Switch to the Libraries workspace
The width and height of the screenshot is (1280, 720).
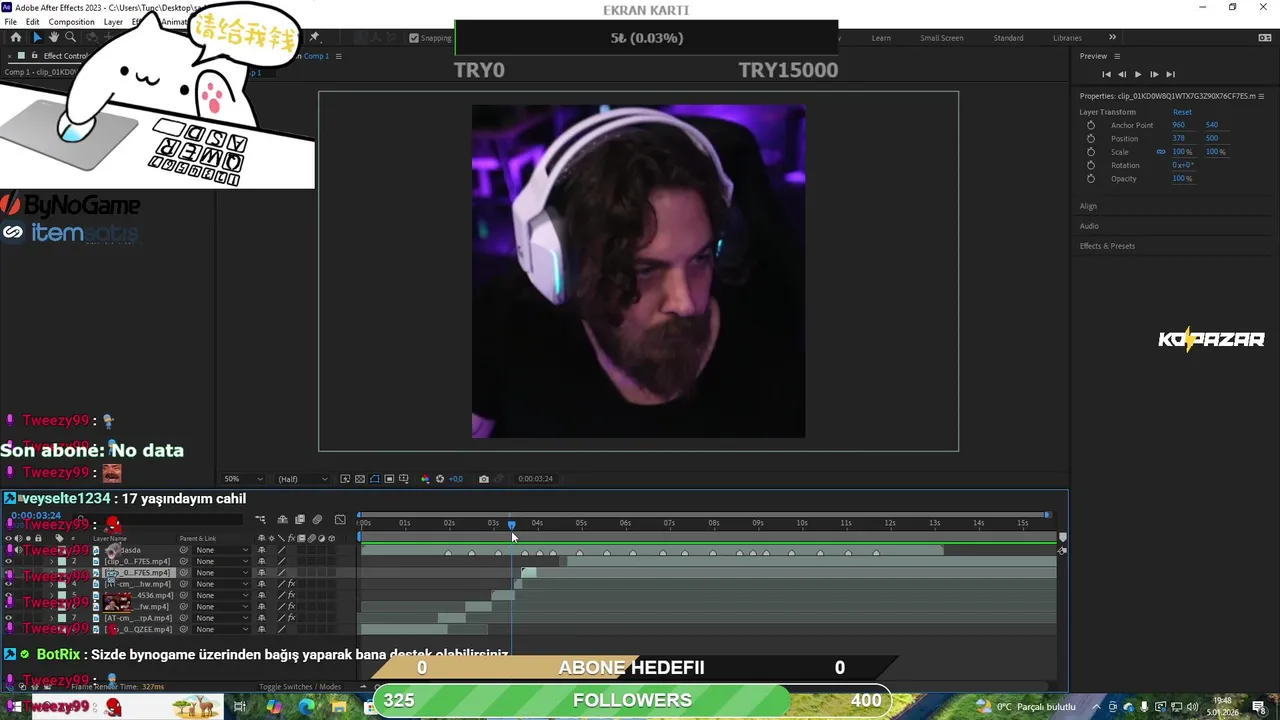[1067, 38]
